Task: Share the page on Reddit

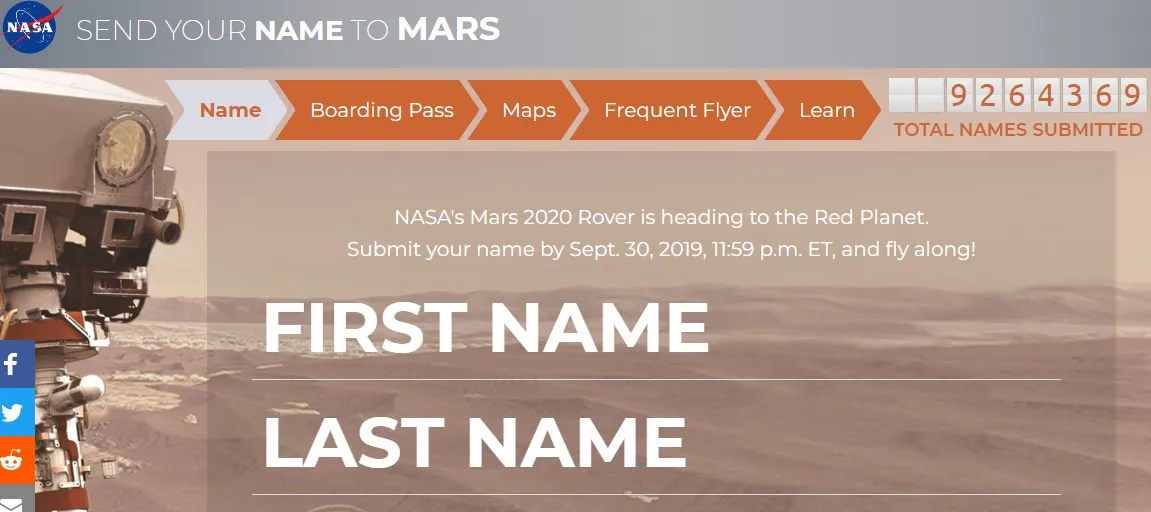Action: (16, 461)
